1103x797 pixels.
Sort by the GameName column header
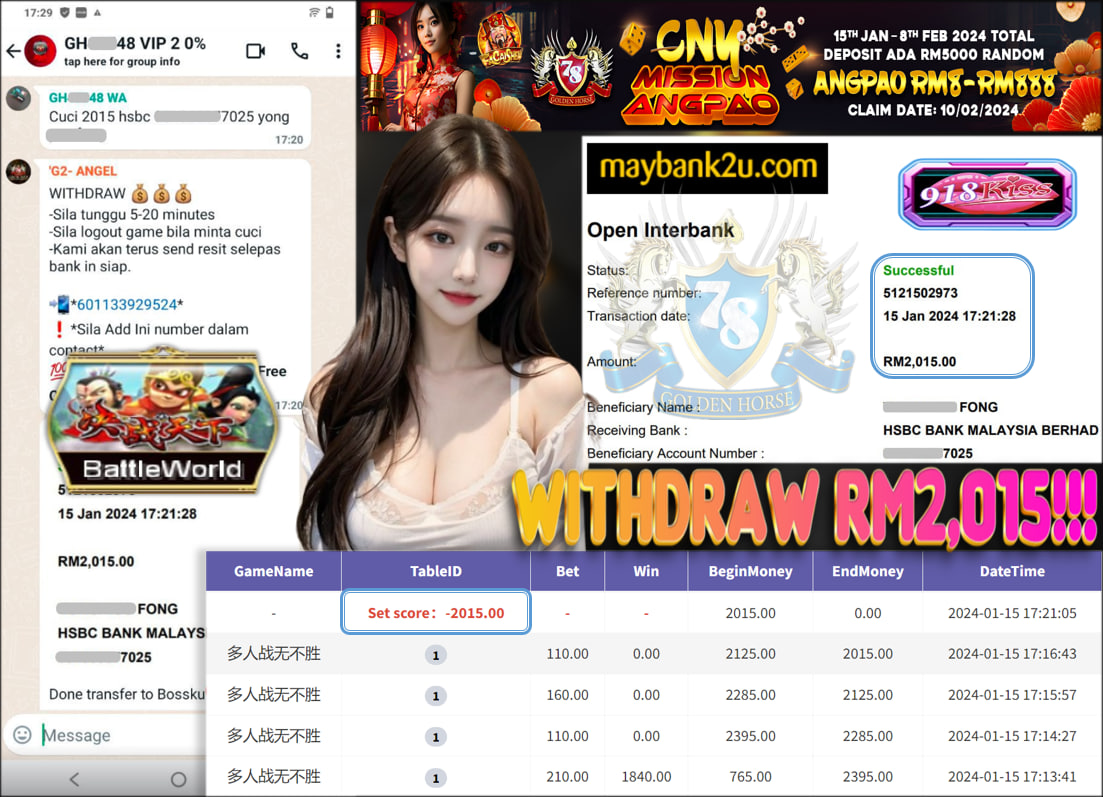[x=274, y=571]
